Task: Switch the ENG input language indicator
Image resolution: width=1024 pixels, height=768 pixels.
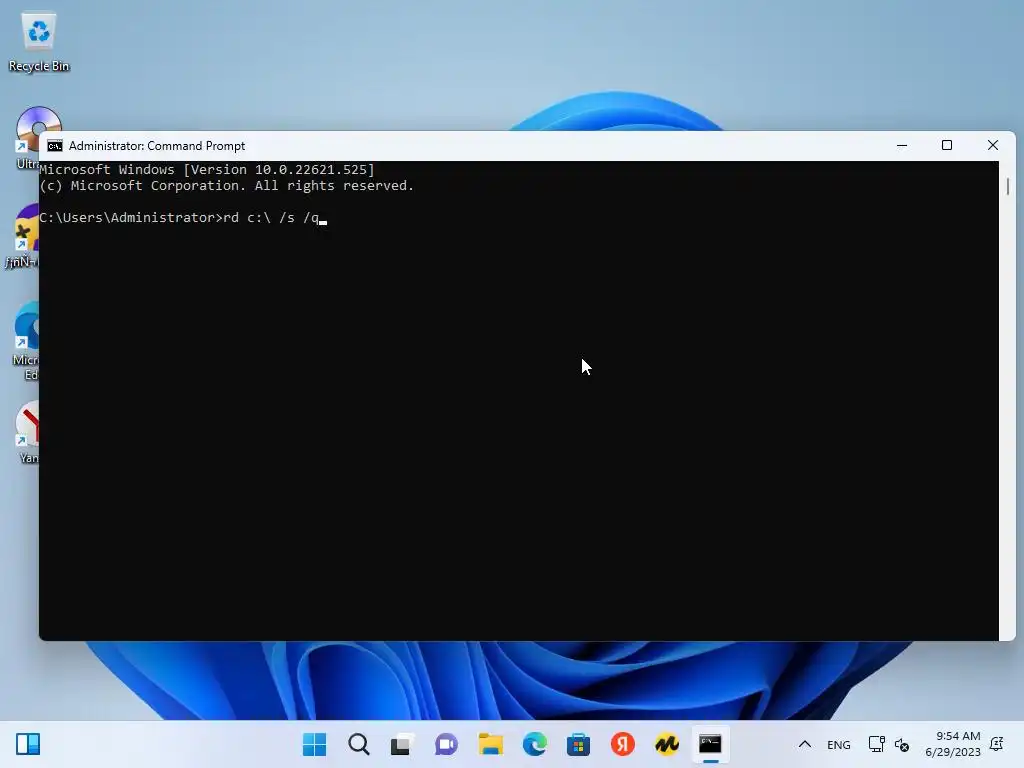Action: (839, 744)
